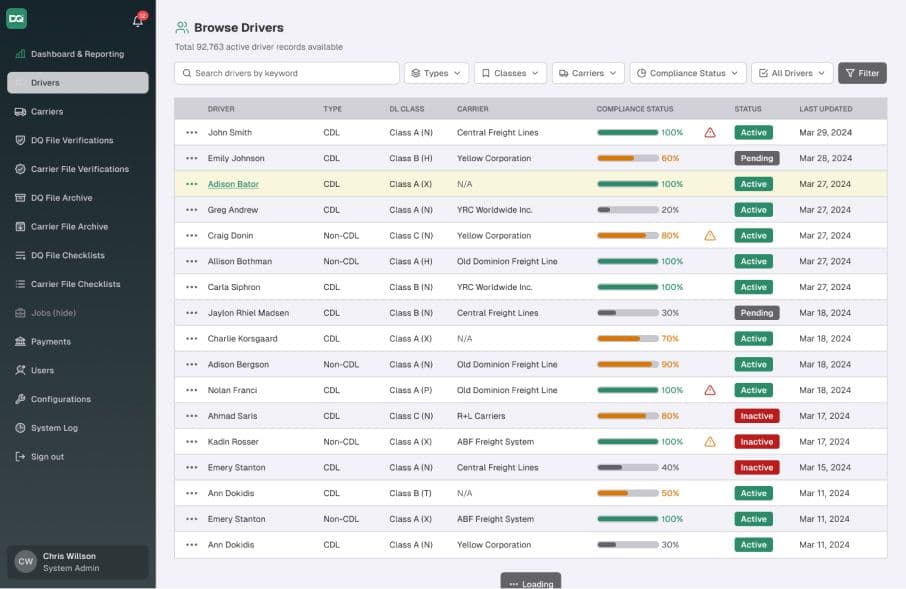Open Payments in sidebar

click(x=77, y=342)
